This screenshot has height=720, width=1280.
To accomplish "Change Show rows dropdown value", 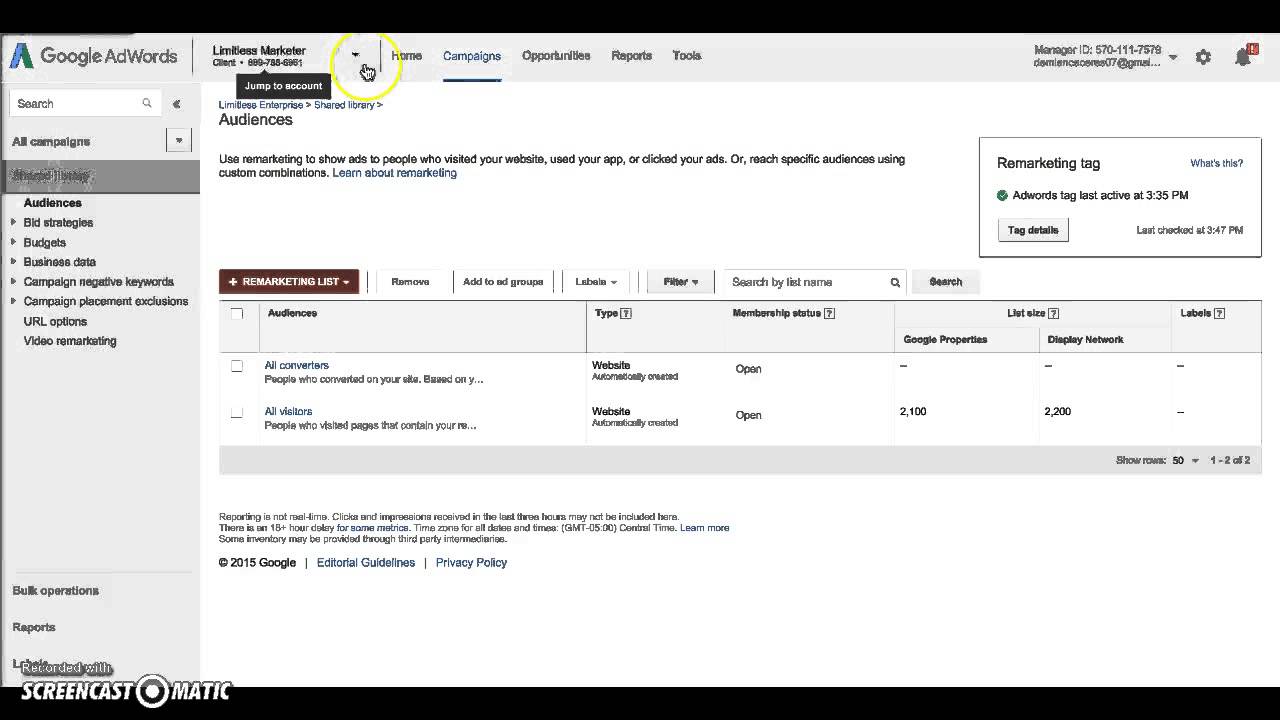I will [x=1186, y=461].
